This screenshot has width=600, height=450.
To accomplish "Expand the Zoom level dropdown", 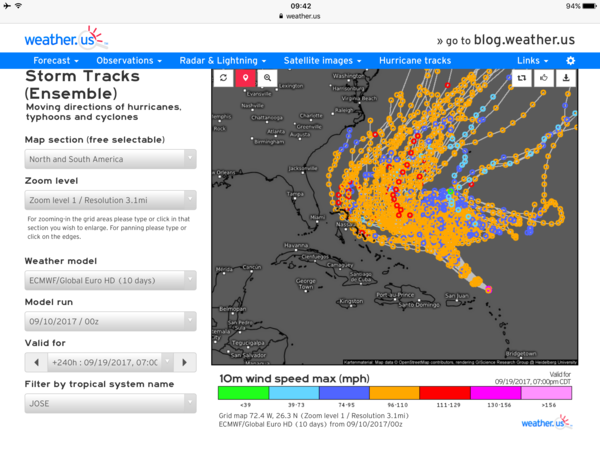I will pyautogui.click(x=111, y=200).
